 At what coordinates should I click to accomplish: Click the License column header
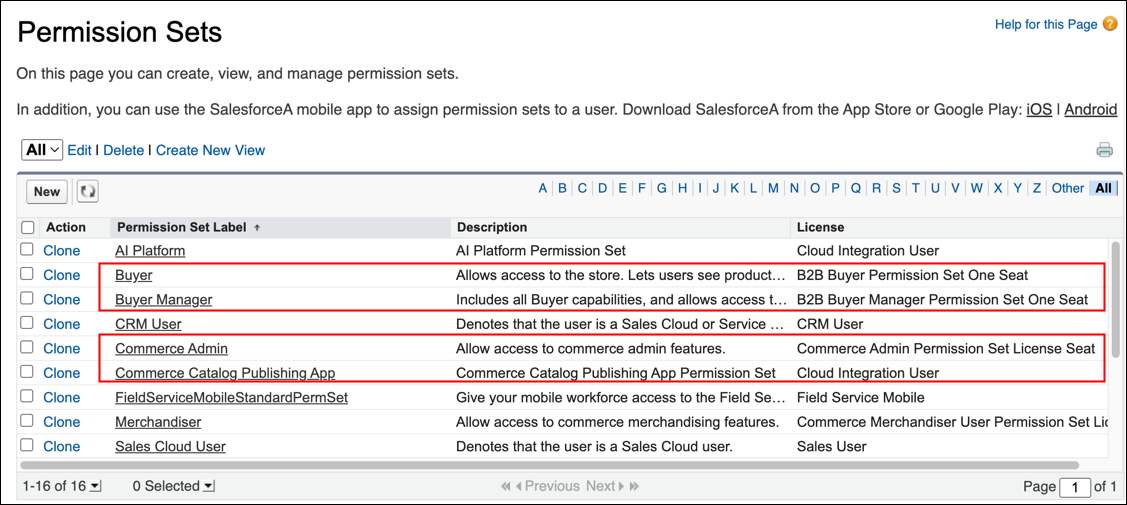[x=821, y=228]
